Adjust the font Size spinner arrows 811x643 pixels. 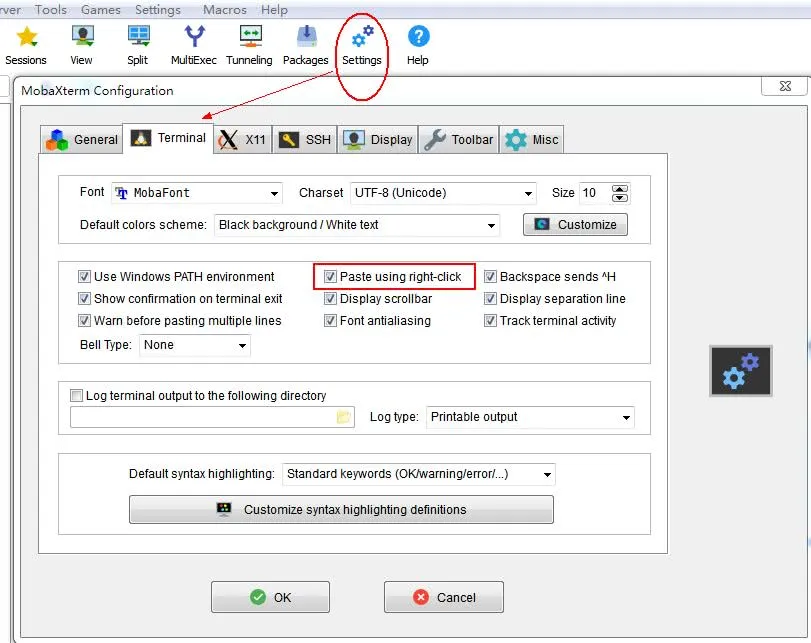click(620, 193)
